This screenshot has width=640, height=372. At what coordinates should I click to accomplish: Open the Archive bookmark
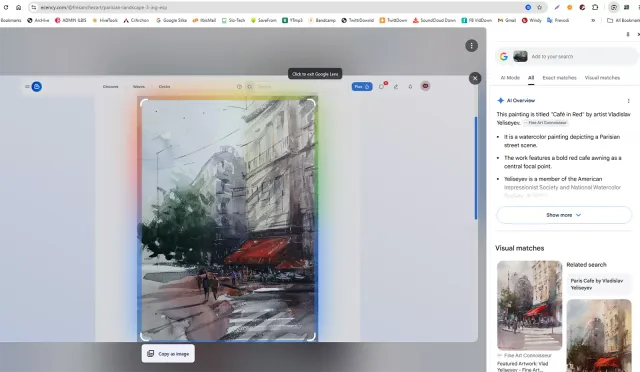pos(38,20)
